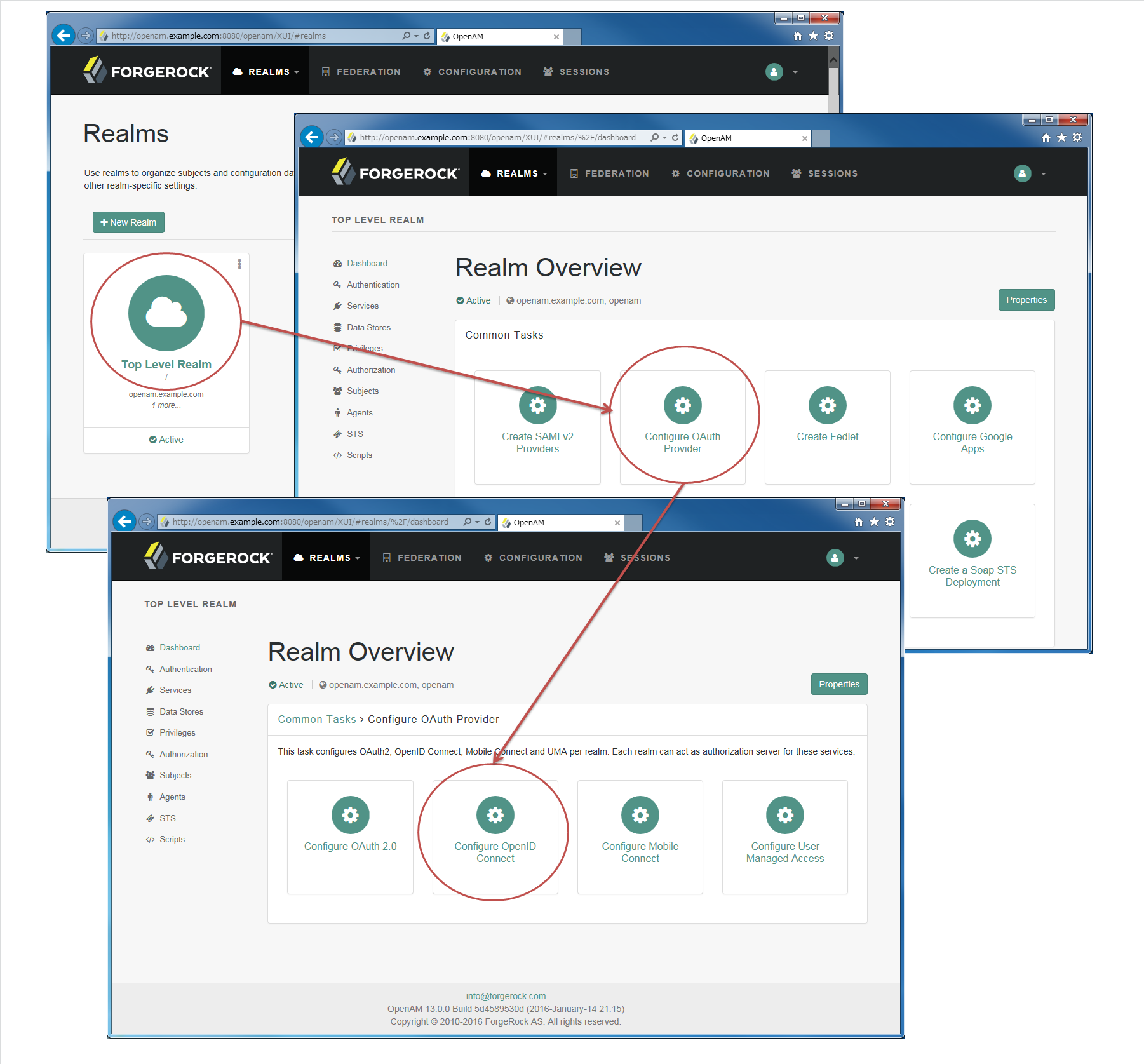Screen dimensions: 1144x1064
Task: Click the search magnifier in the front address bar
Action: [x=468, y=522]
